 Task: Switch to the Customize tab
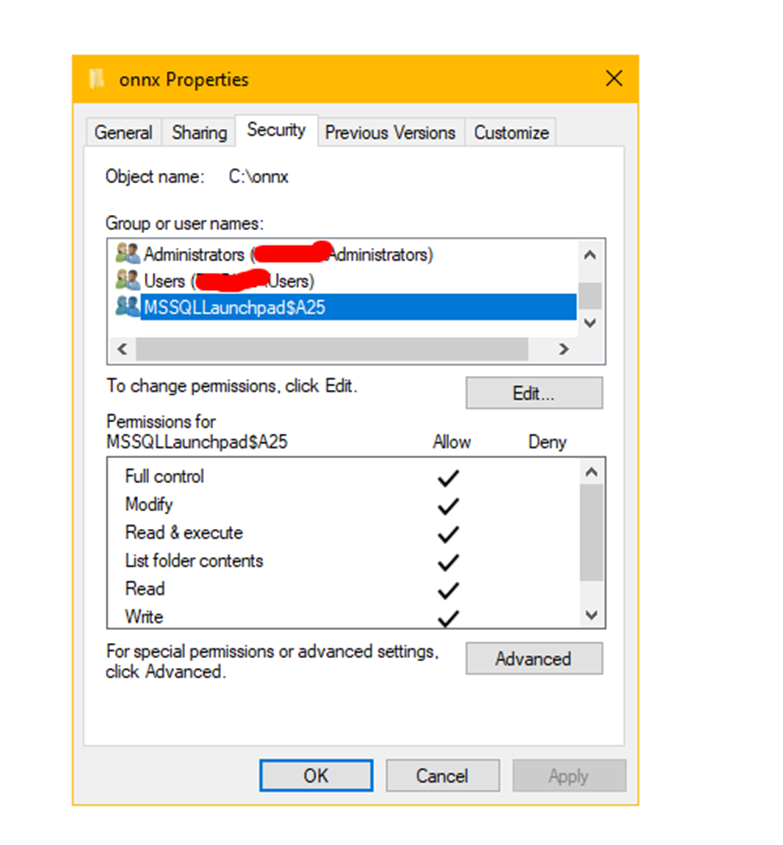[511, 133]
